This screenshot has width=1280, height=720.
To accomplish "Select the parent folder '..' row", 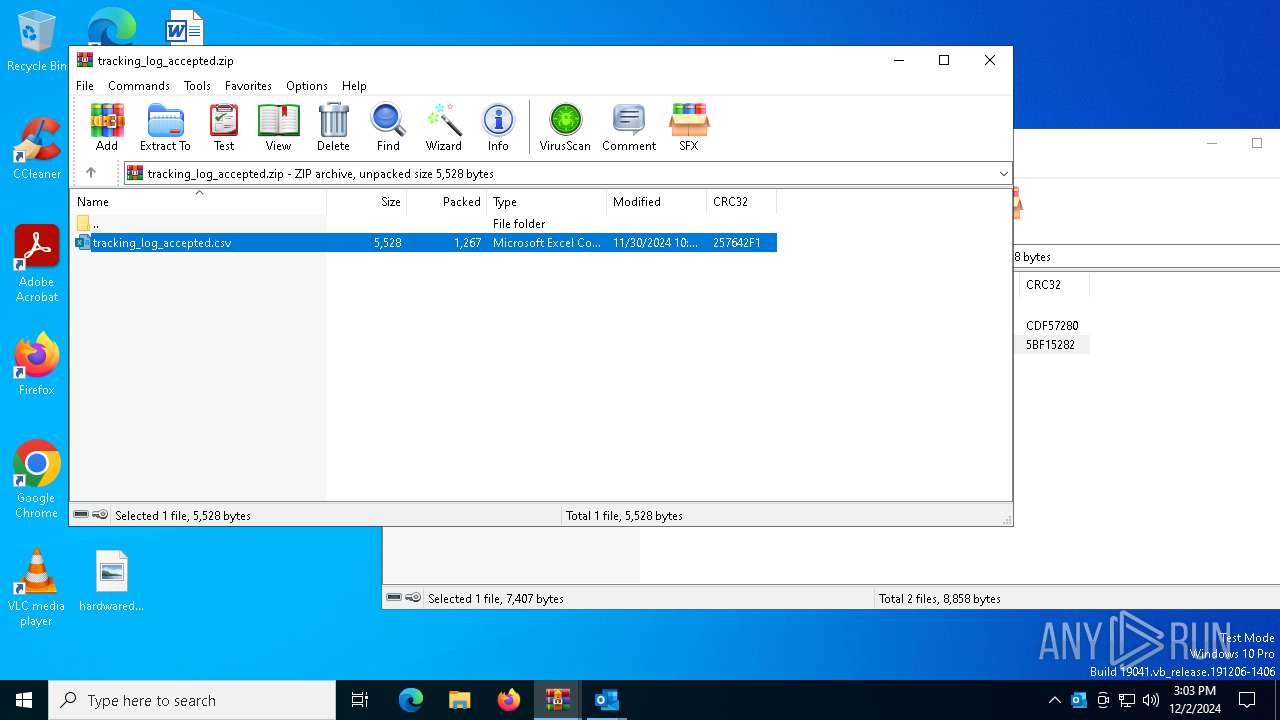I will click(x=424, y=224).
